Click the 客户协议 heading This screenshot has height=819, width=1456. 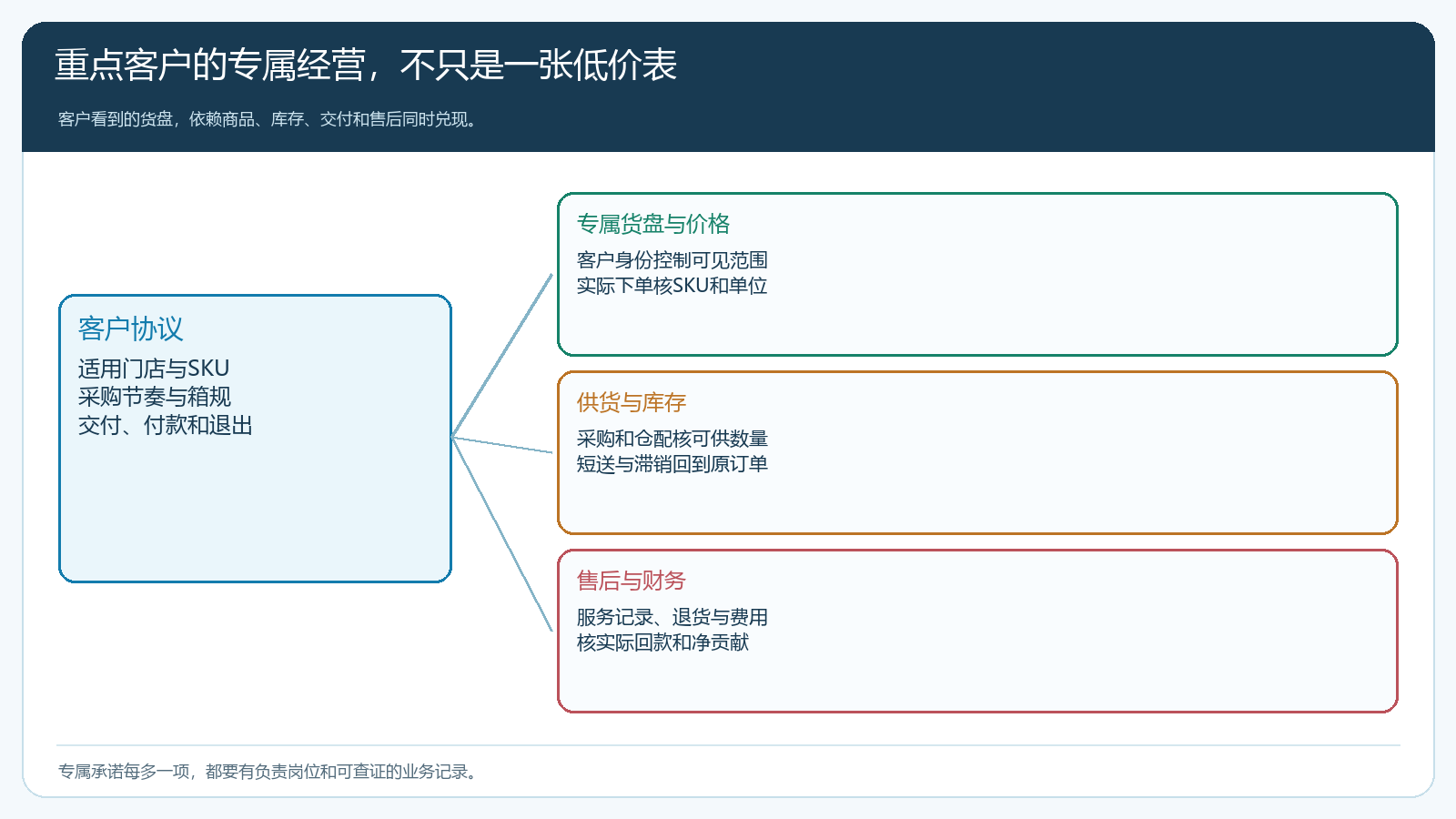coord(131,329)
